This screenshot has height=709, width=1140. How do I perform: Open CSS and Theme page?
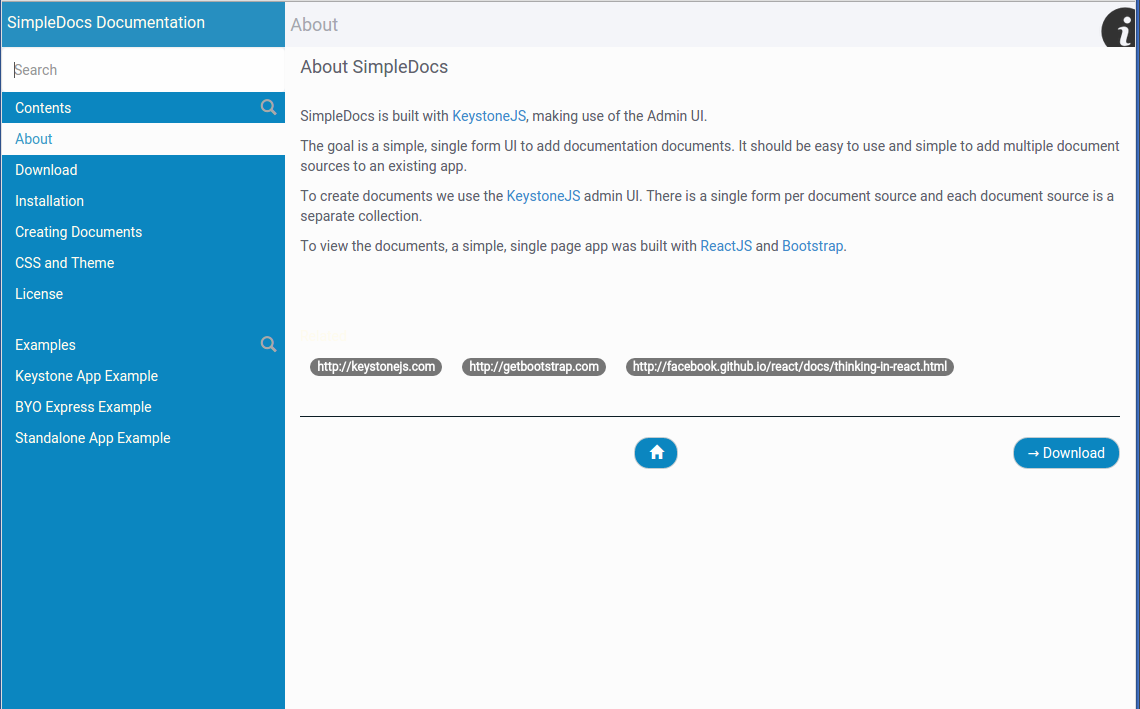coord(143,263)
